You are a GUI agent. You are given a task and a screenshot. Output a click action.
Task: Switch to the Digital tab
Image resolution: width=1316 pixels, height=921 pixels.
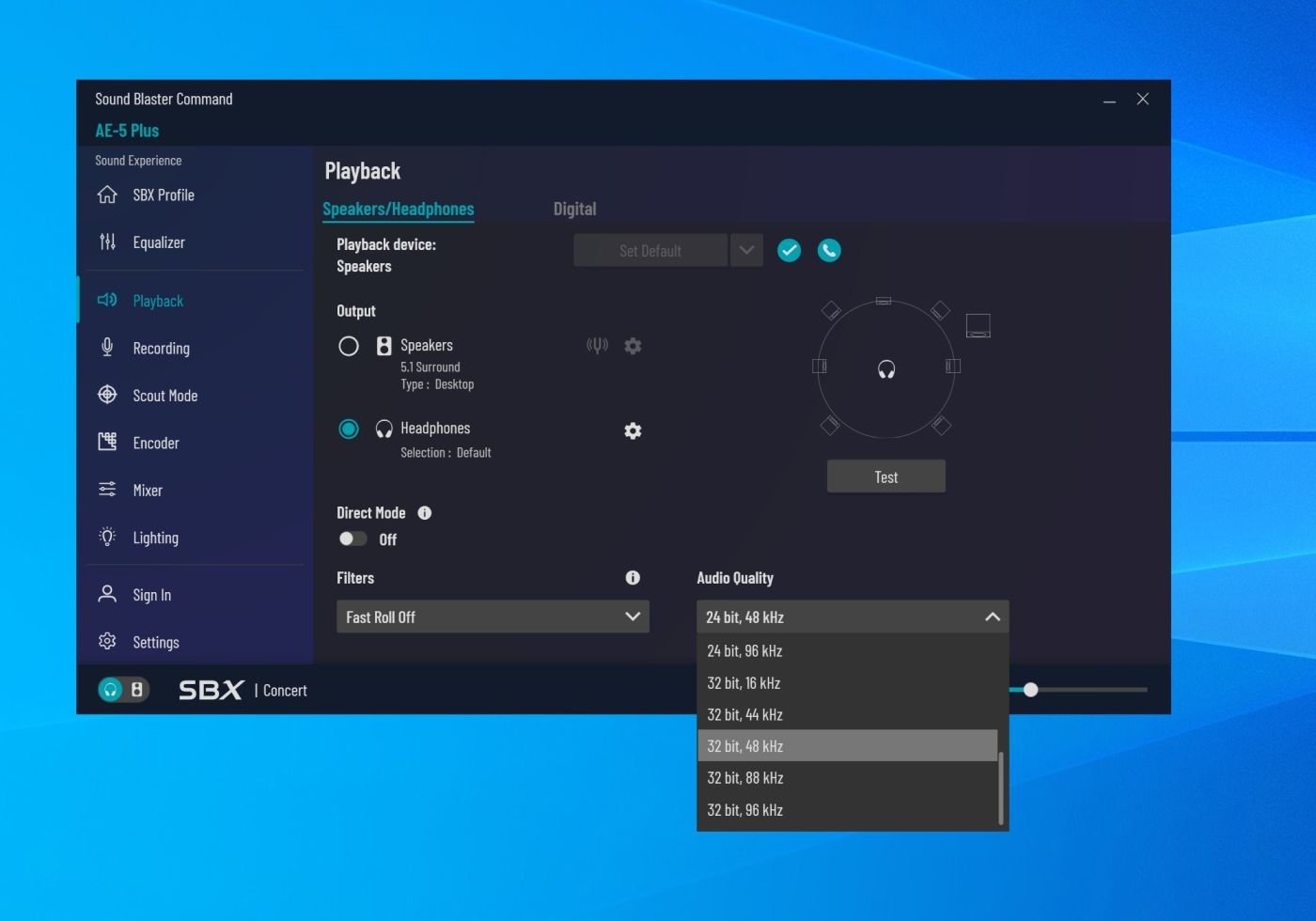point(574,209)
